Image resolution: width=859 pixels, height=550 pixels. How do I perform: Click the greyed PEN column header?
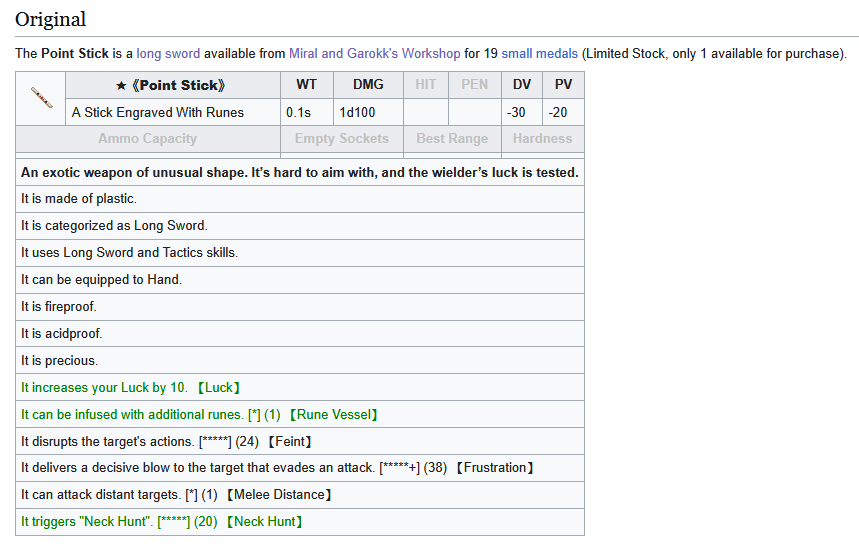[x=474, y=85]
